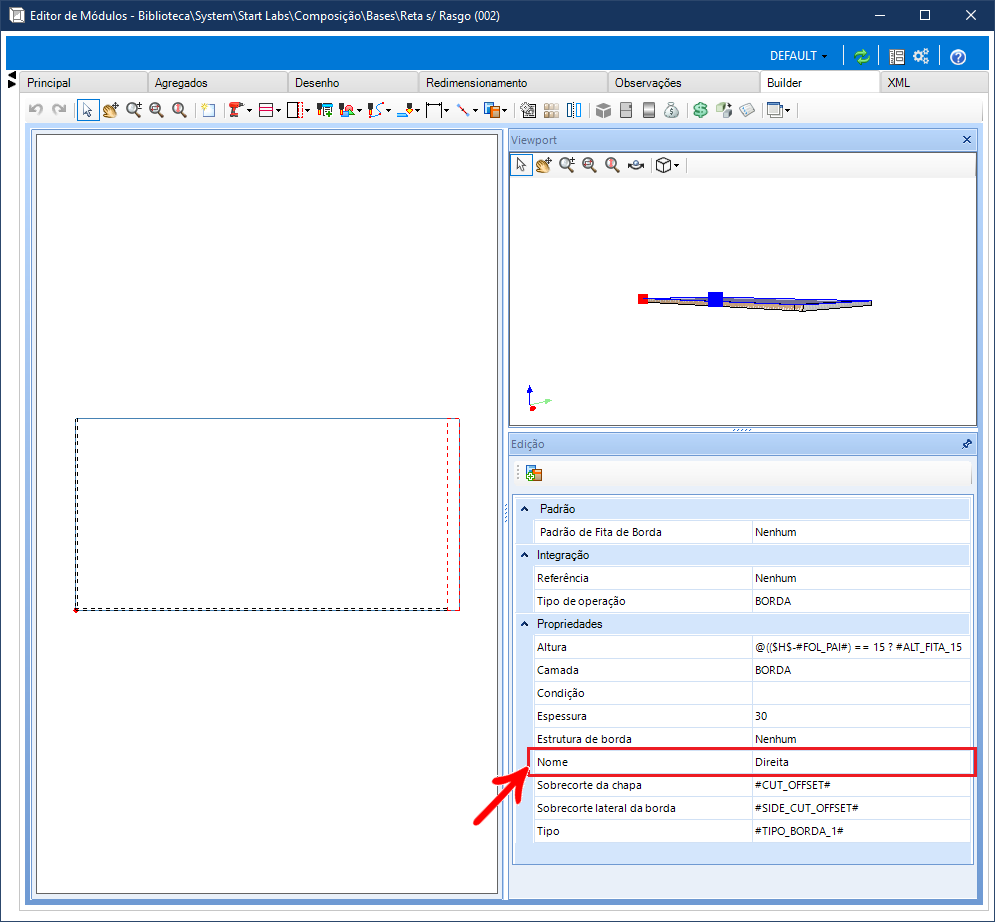The height and width of the screenshot is (922, 995).
Task: Select the pointer tool in main toolbar
Action: [88, 110]
